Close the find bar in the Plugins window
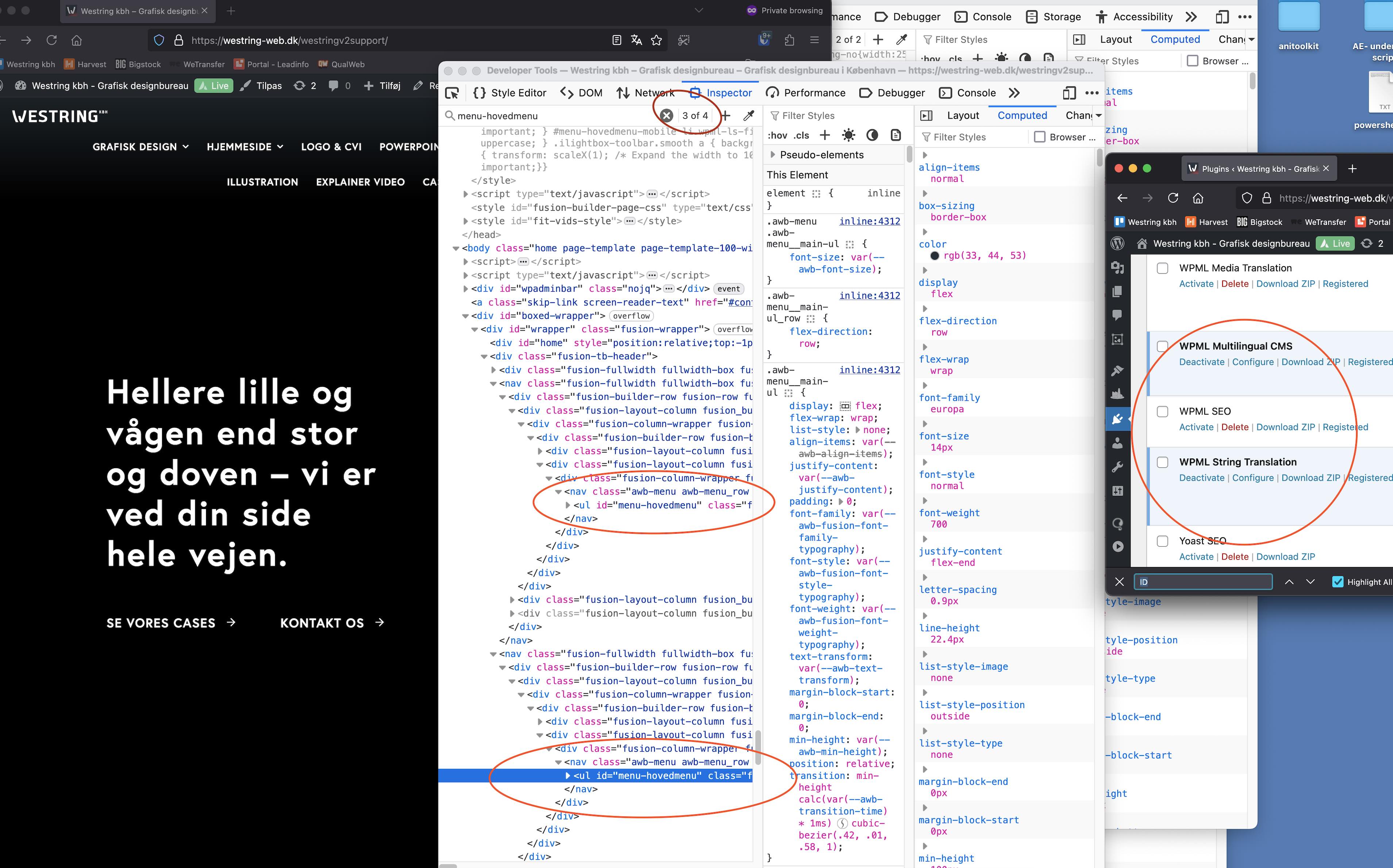The height and width of the screenshot is (868, 1393). click(1119, 581)
